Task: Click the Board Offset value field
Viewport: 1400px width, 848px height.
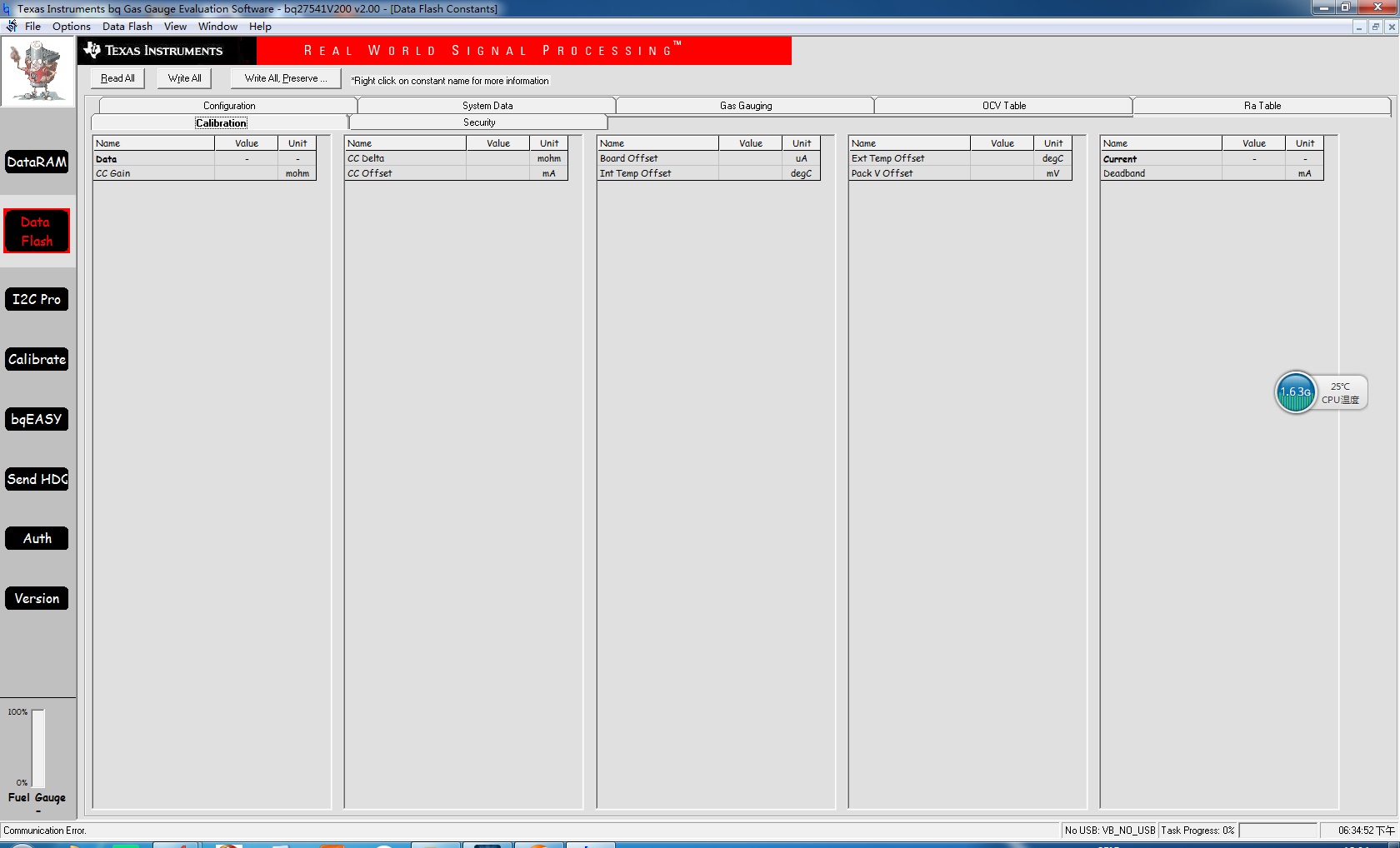Action: tap(751, 158)
